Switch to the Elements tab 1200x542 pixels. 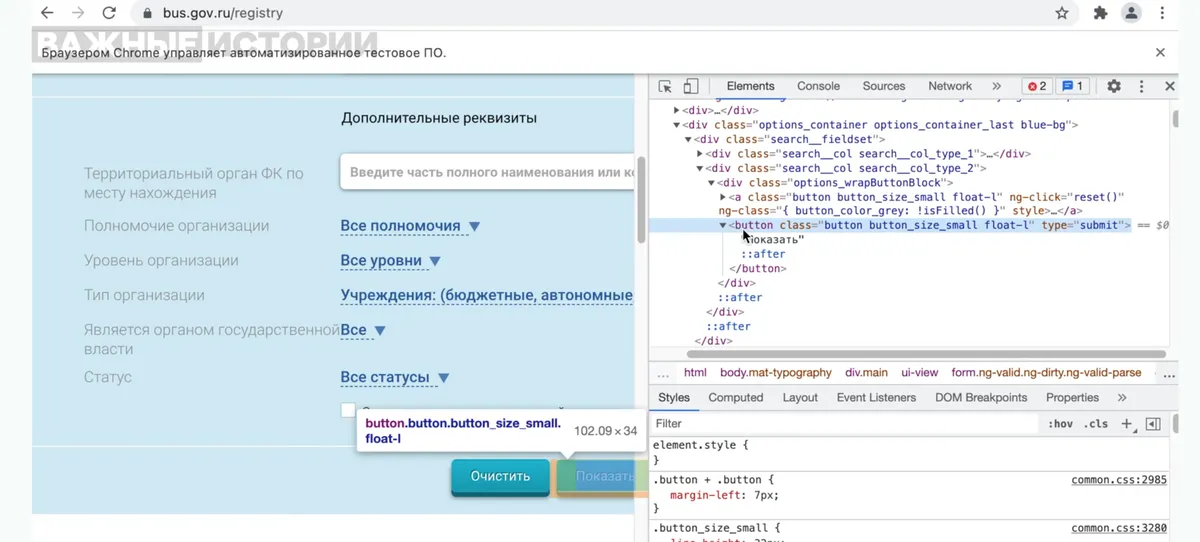[x=750, y=86]
